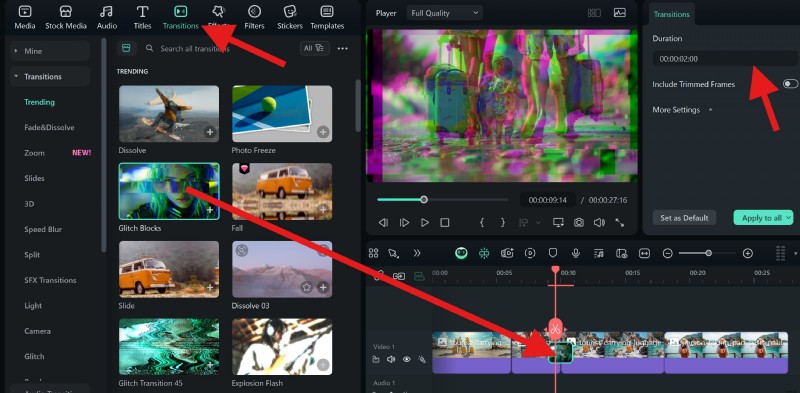800x393 pixels.
Task: Toggle Include Trimmed Frames switch
Action: 790,84
